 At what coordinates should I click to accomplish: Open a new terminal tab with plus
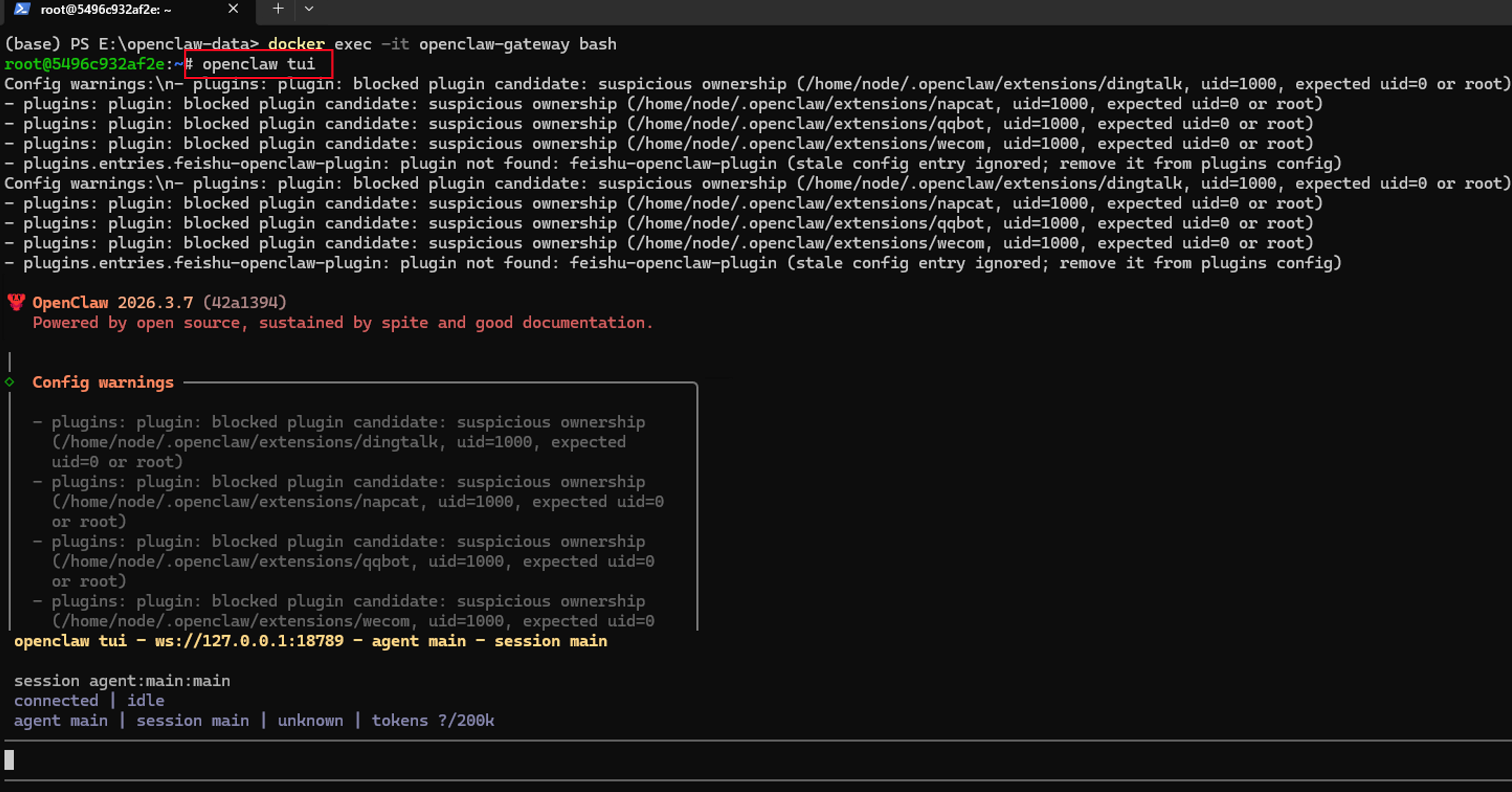tap(278, 9)
